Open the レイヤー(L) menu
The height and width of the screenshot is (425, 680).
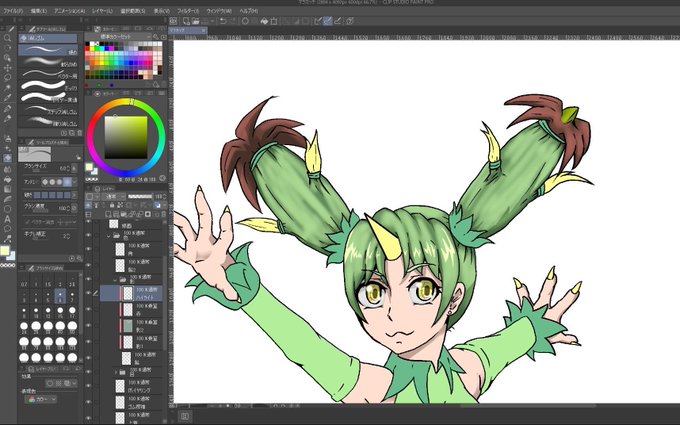click(x=103, y=10)
